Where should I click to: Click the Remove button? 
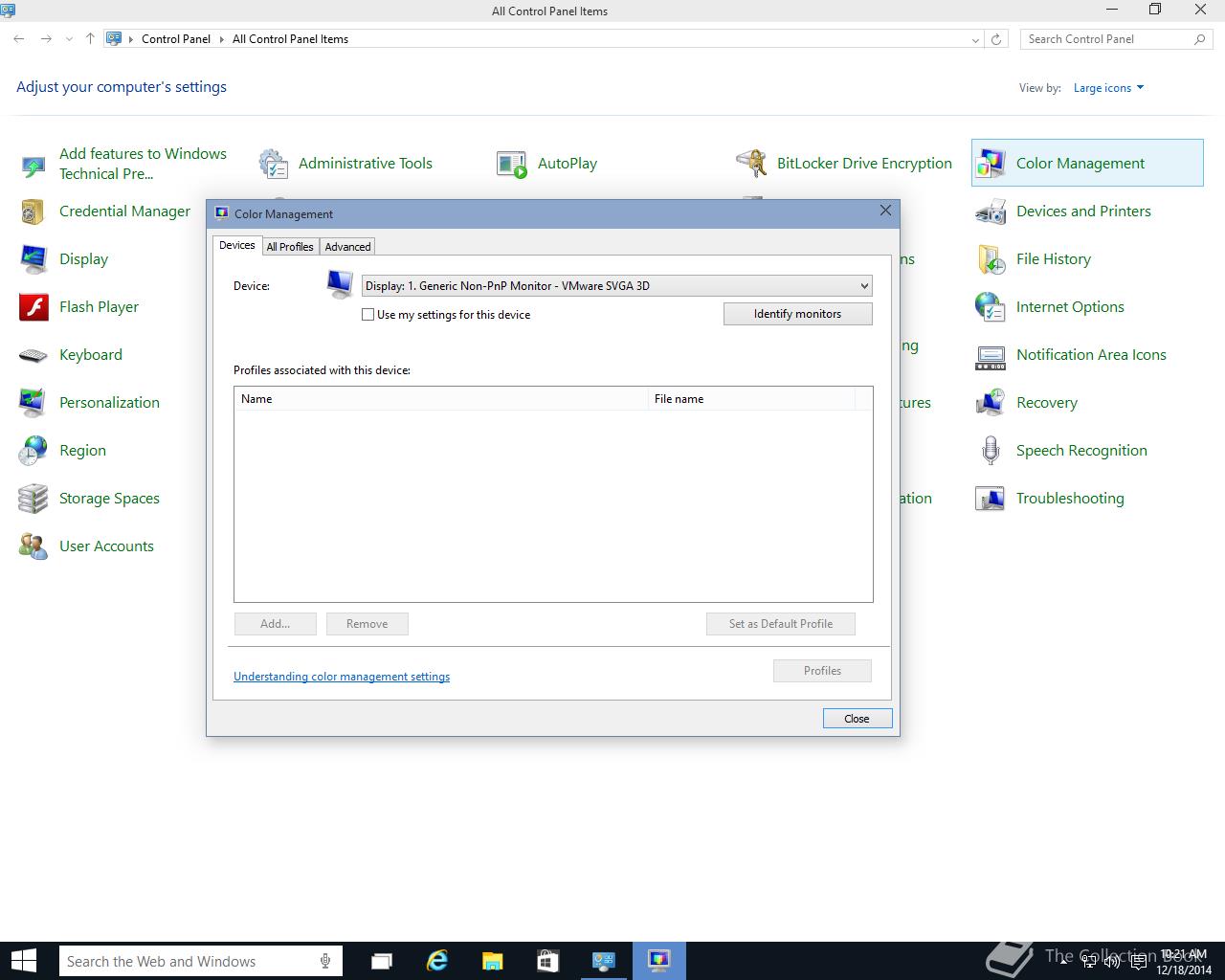pyautogui.click(x=367, y=624)
